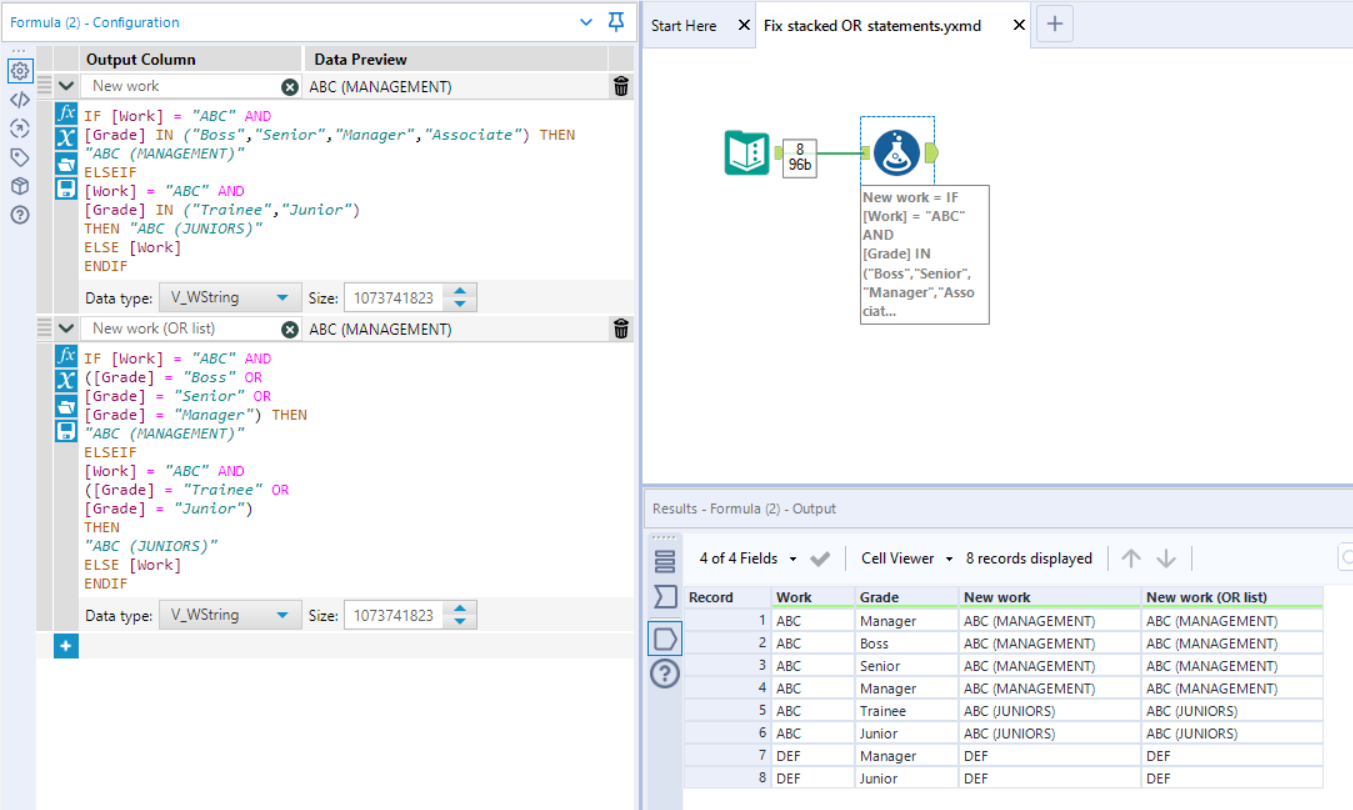Image resolution: width=1353 pixels, height=810 pixels.
Task: Open the fx functions list for first expression
Action: point(65,113)
